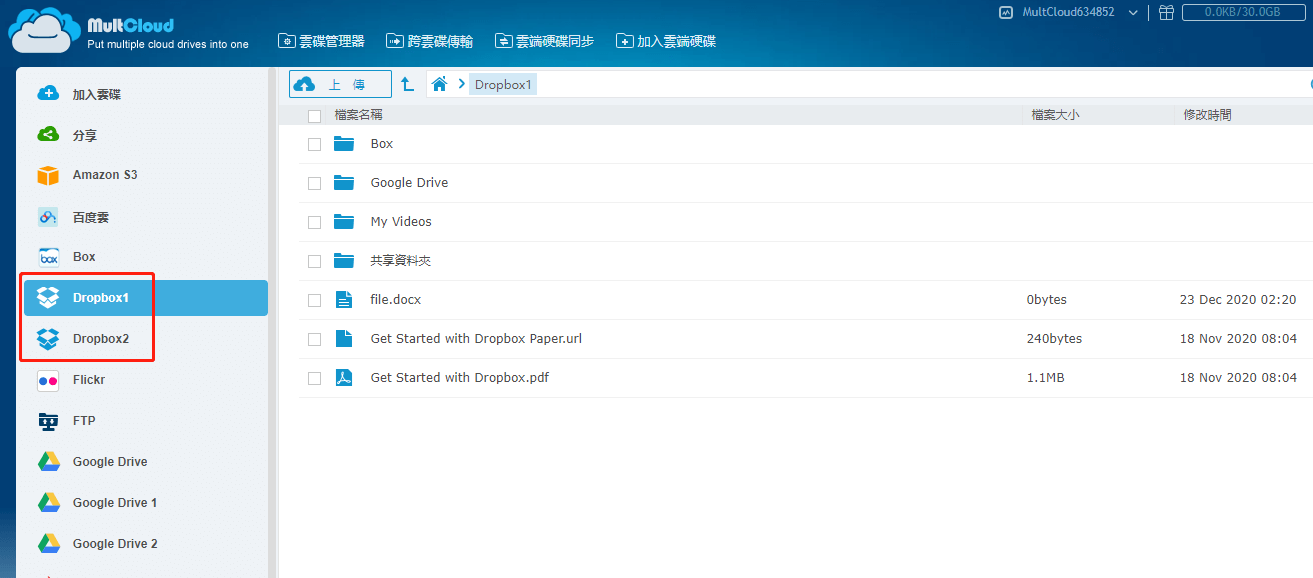Open 雲碟管理器 cloud manager tab
The height and width of the screenshot is (578, 1313).
click(321, 41)
